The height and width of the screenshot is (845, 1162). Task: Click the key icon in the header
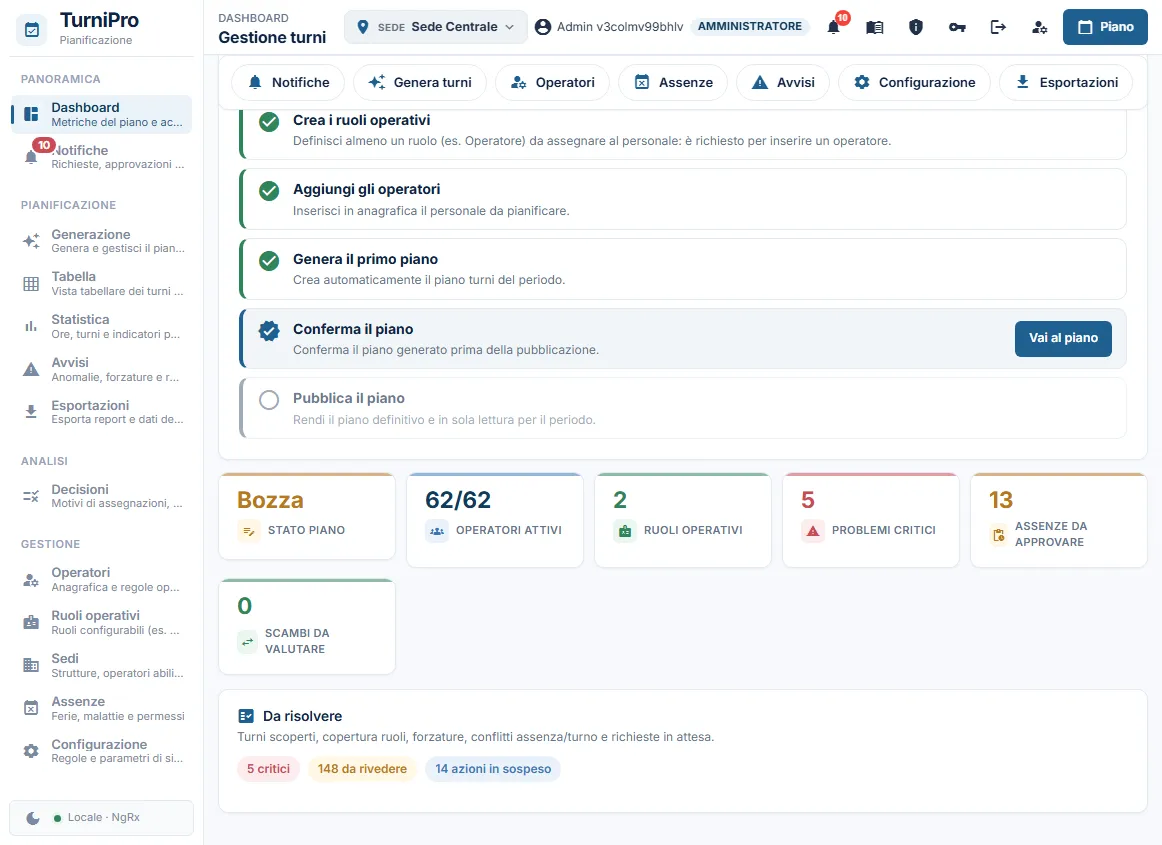pyautogui.click(x=957, y=27)
